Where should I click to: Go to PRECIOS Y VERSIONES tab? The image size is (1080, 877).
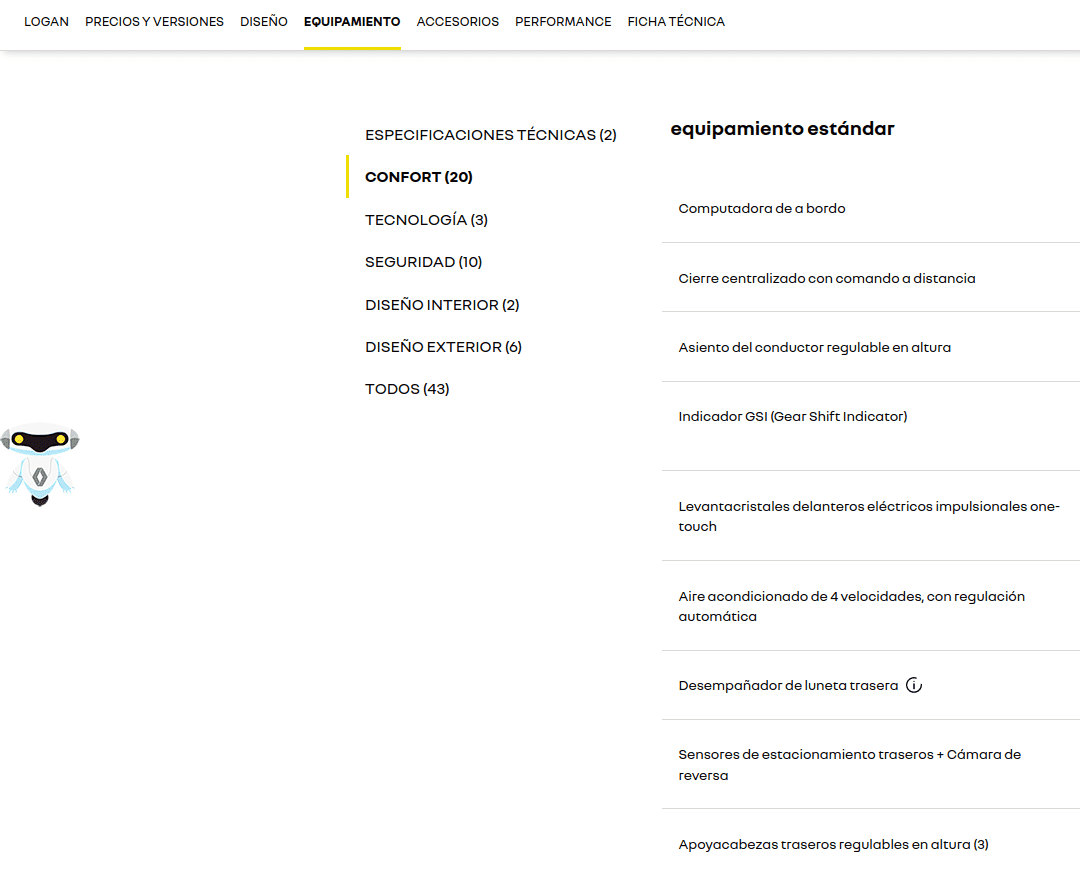click(x=154, y=22)
